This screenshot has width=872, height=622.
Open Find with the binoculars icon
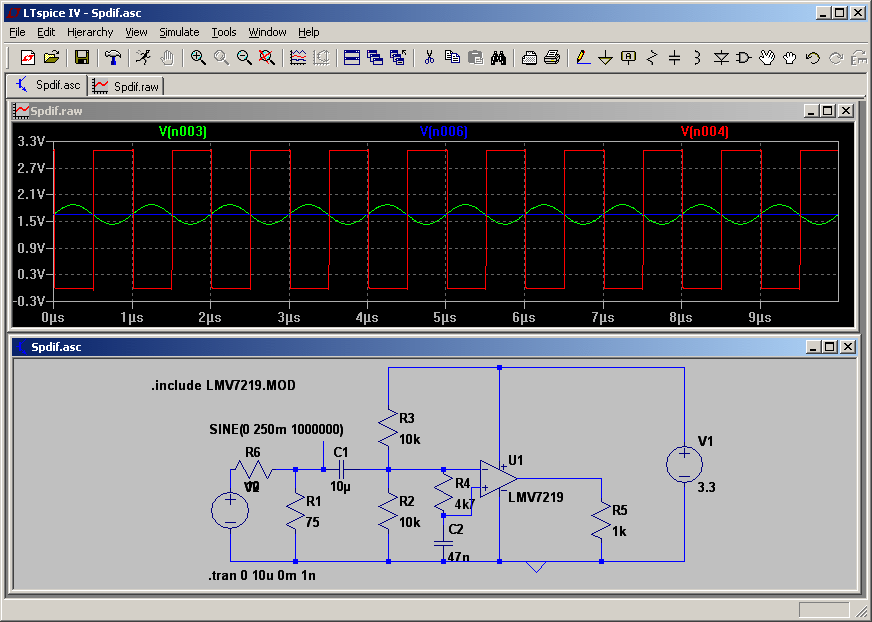(x=498, y=57)
